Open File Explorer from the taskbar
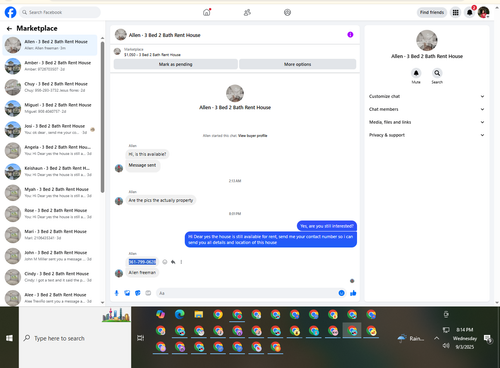 pyautogui.click(x=199, y=314)
